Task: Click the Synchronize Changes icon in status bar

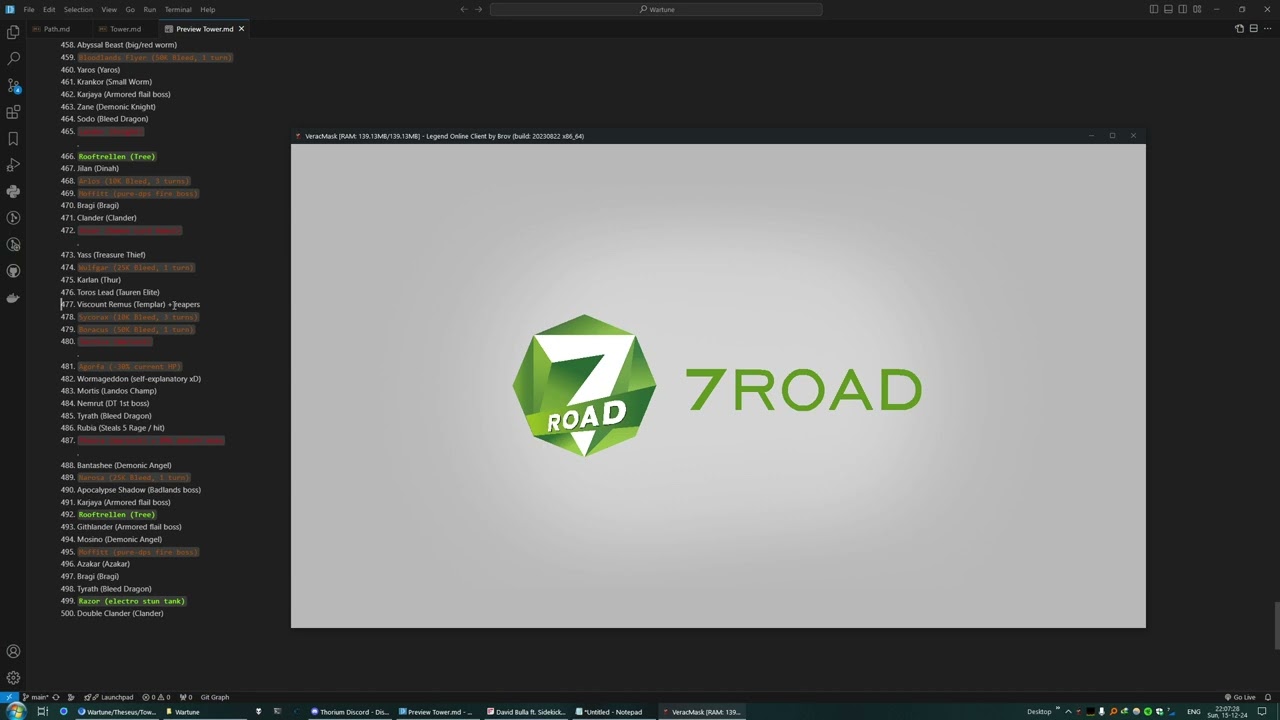Action: pyautogui.click(x=56, y=697)
